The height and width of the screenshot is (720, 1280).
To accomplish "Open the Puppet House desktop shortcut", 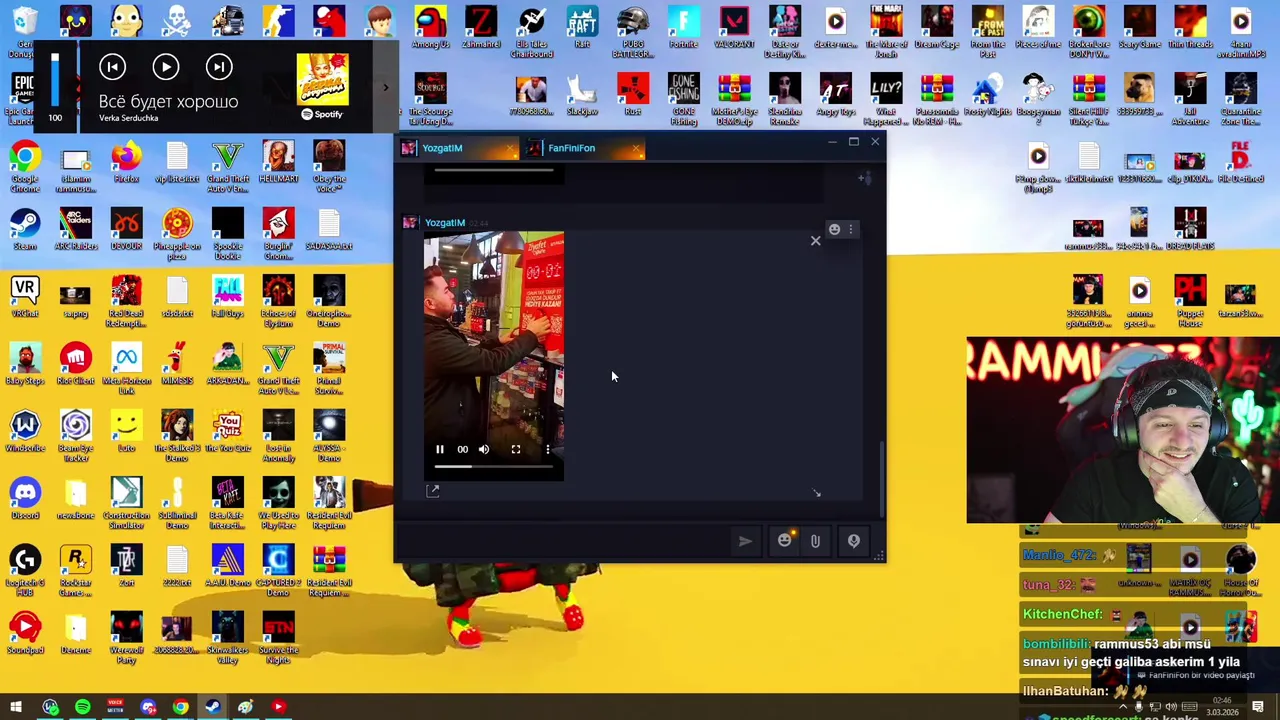I will tap(1190, 302).
